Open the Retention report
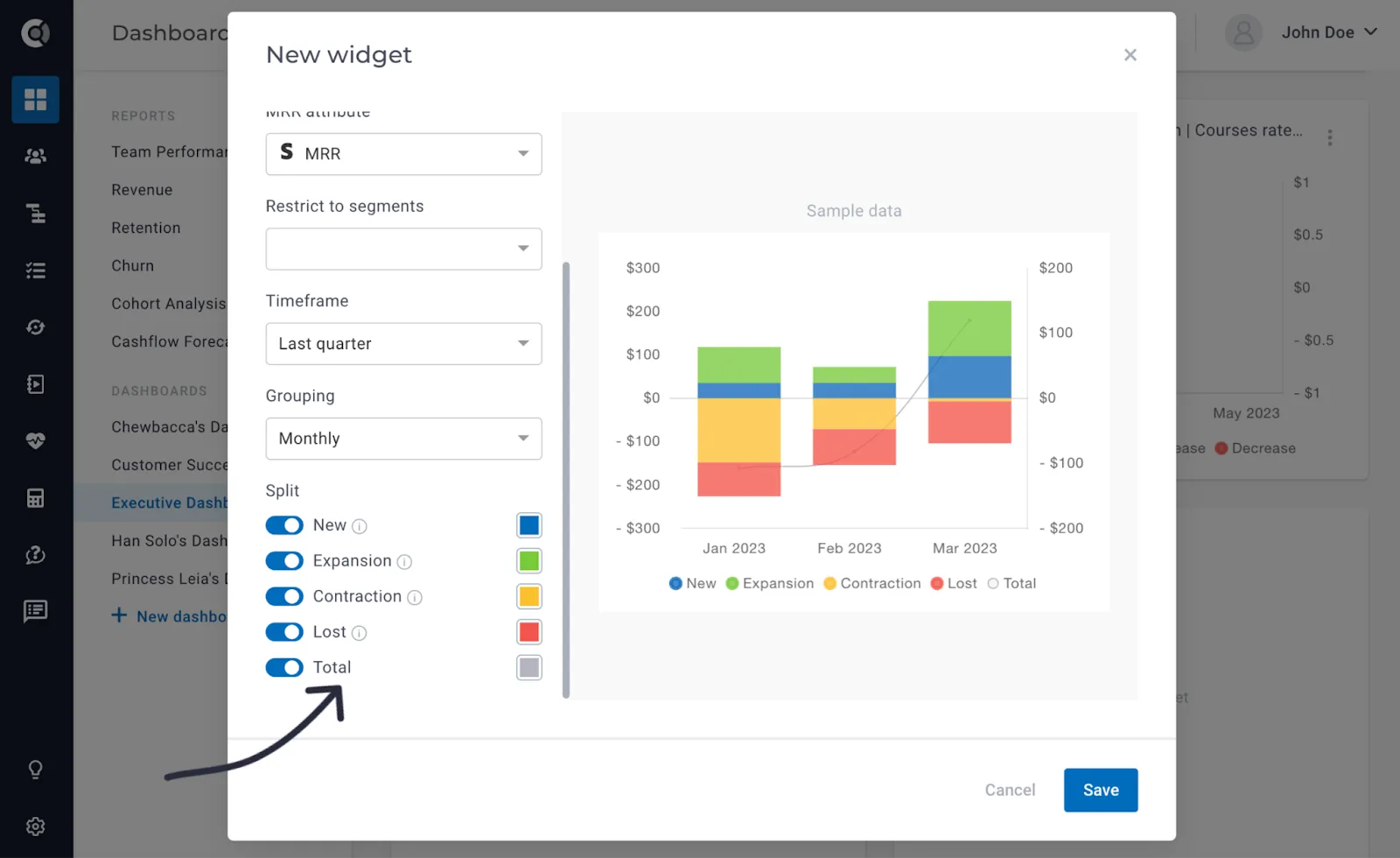1400x858 pixels. 146,228
